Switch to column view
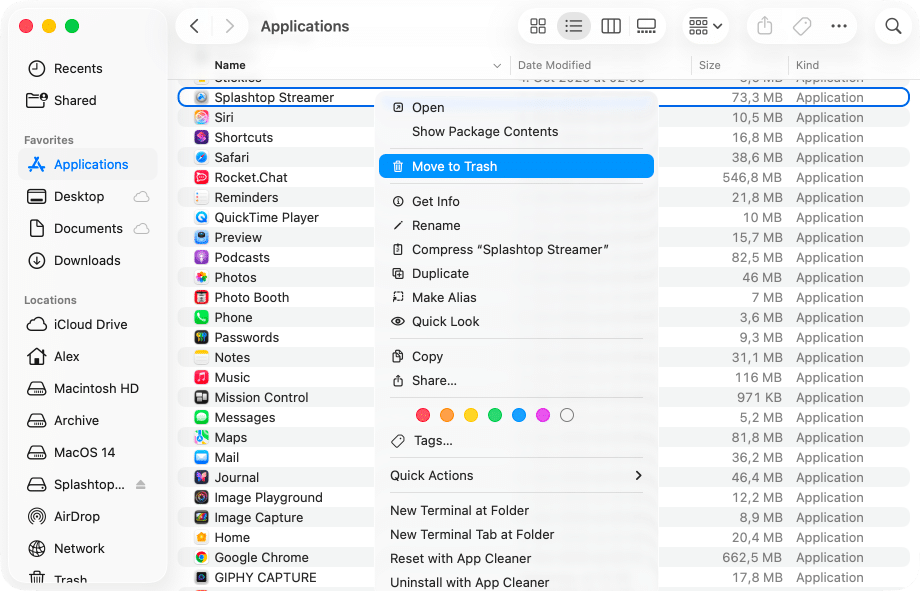Viewport: 920px width, 591px height. tap(611, 27)
